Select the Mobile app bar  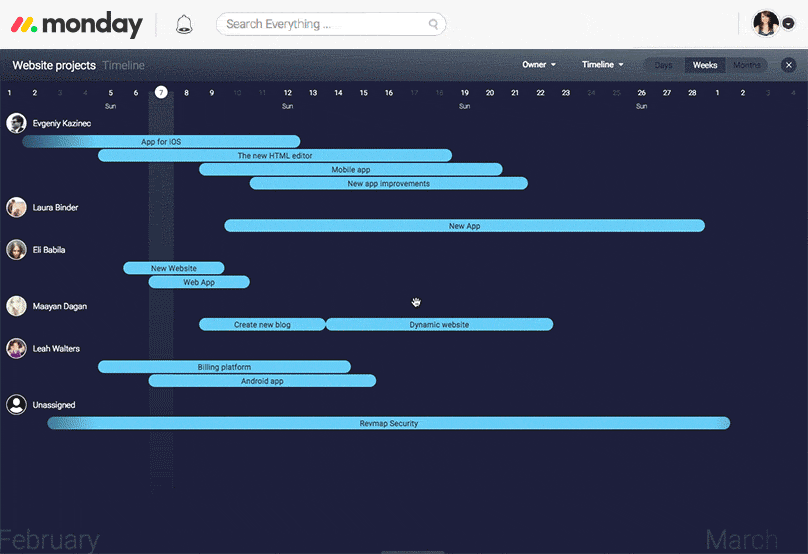click(x=350, y=169)
